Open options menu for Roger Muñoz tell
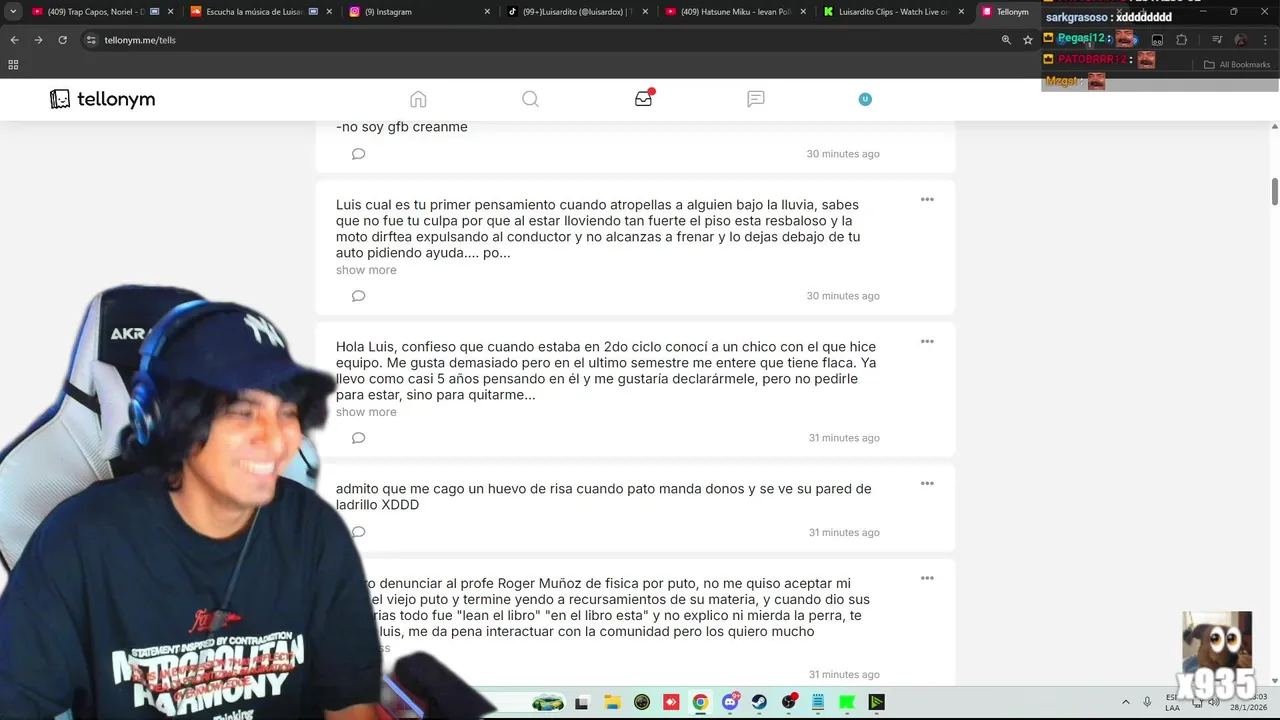1280x720 pixels. (x=927, y=578)
